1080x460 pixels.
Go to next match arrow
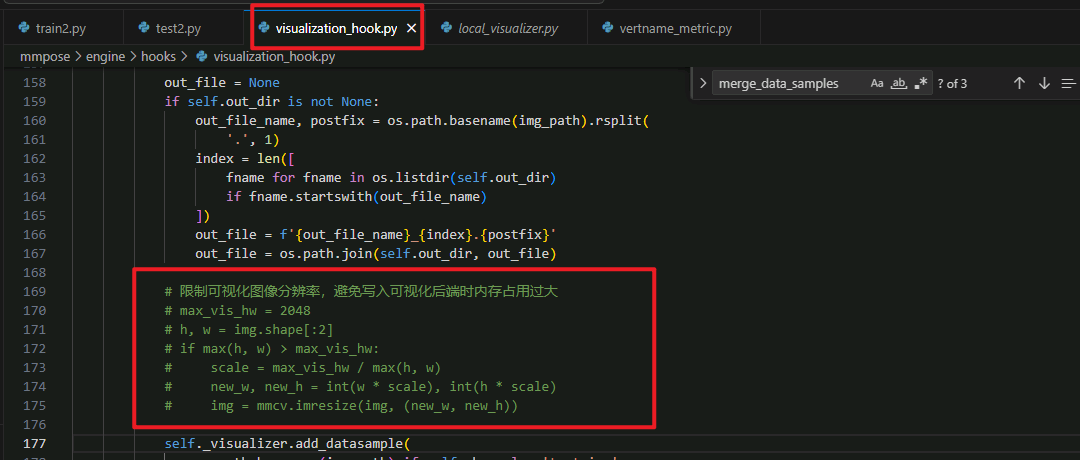[1044, 83]
